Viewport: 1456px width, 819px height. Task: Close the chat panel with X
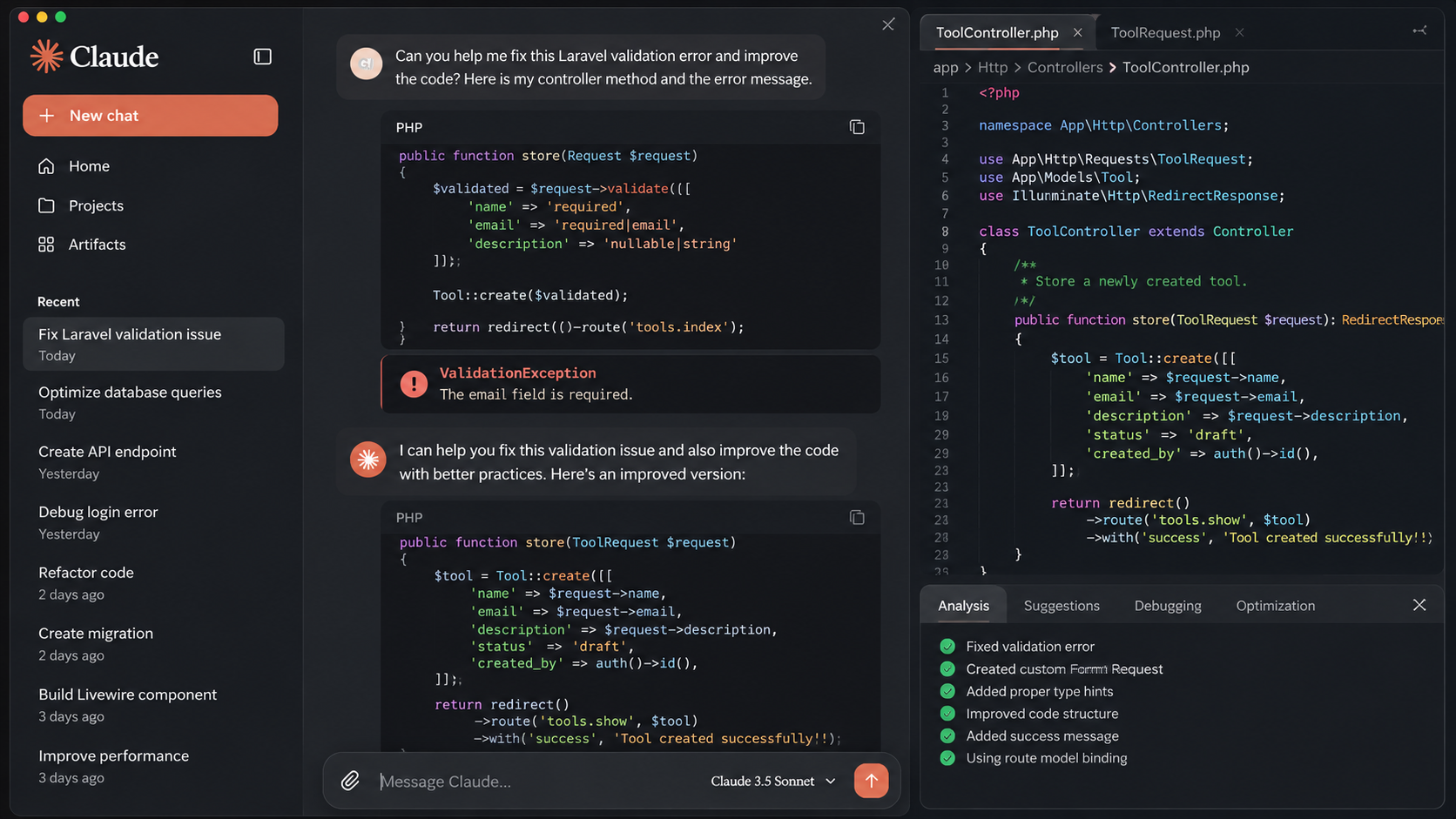[888, 24]
